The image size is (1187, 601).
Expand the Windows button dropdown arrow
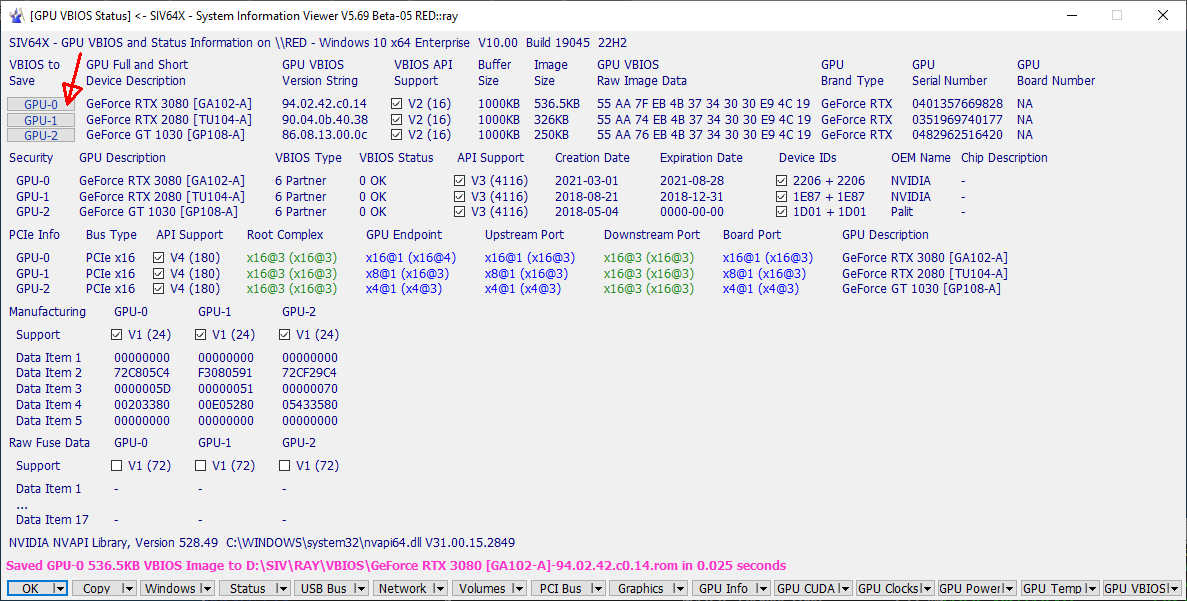(206, 588)
